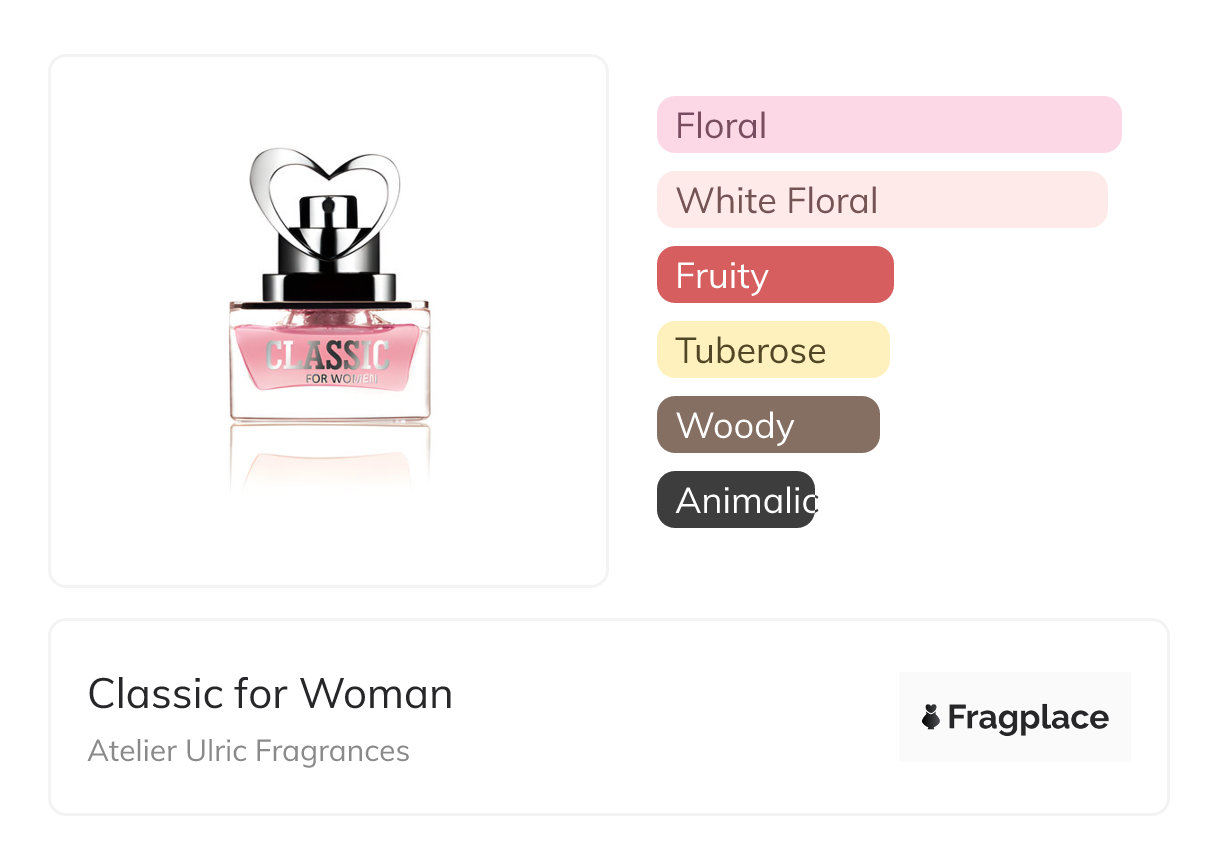The width and height of the screenshot is (1218, 864).
Task: Click the pink bottle shoulder above the CLASSIC lettering
Action: tap(329, 320)
